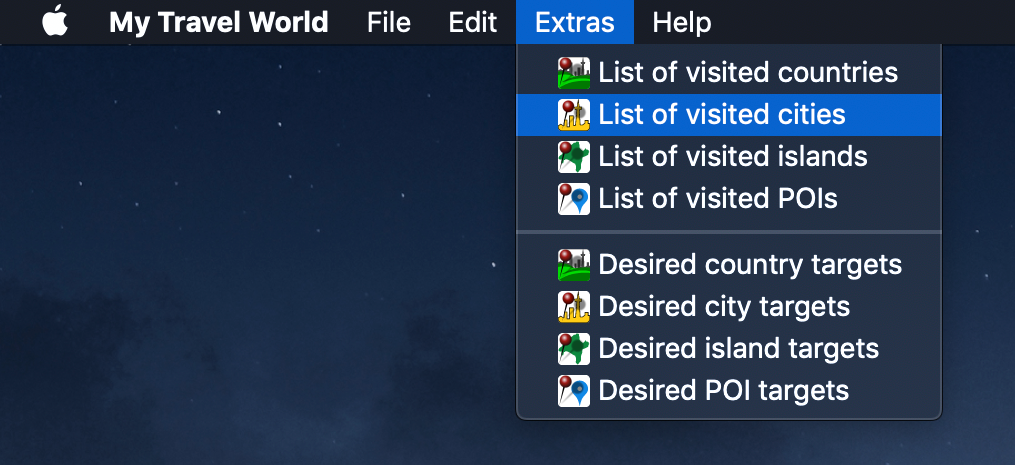Click the Desired island targets green icon
This screenshot has height=465, width=1015.
[574, 348]
